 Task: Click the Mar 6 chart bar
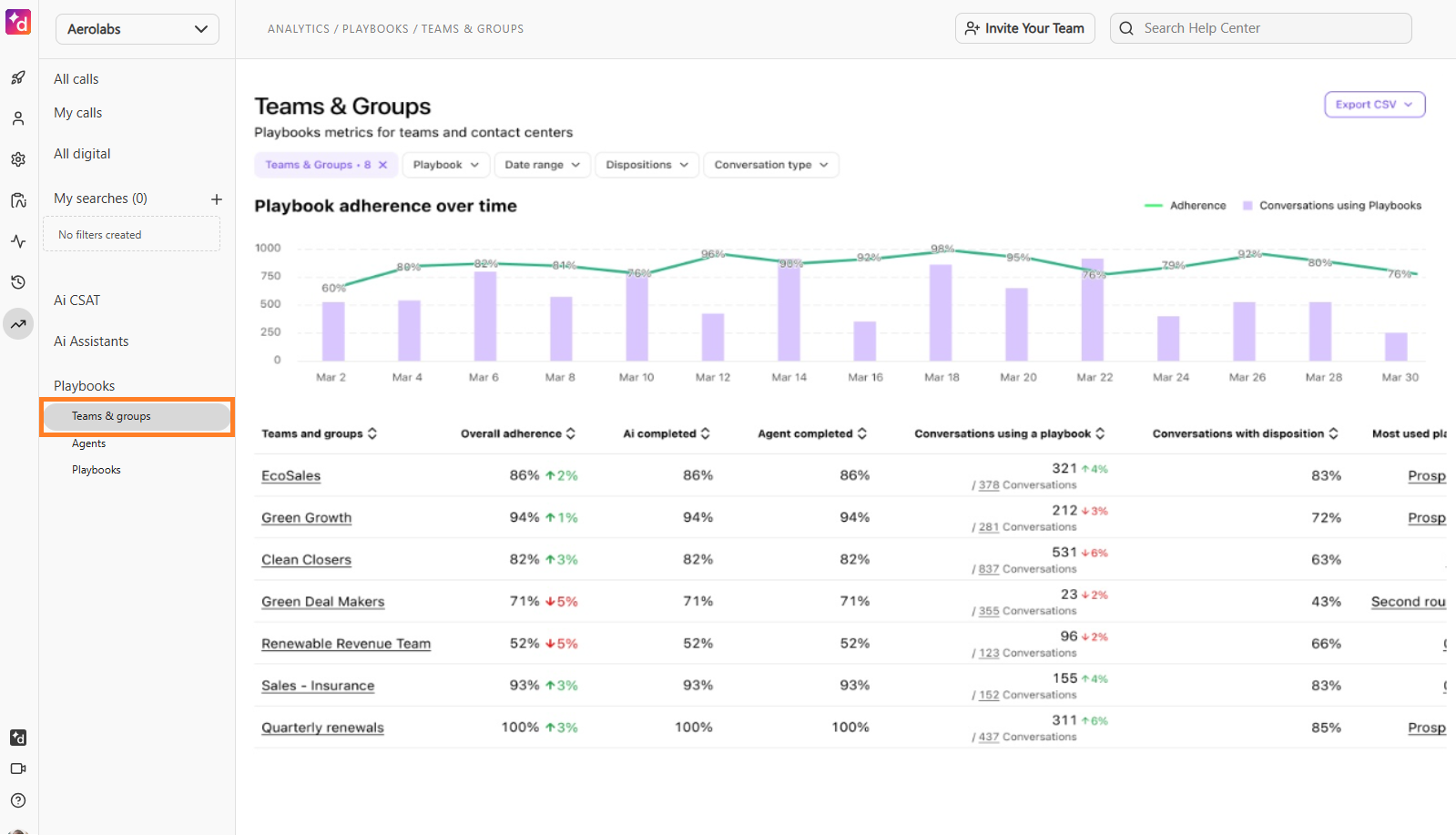485,316
